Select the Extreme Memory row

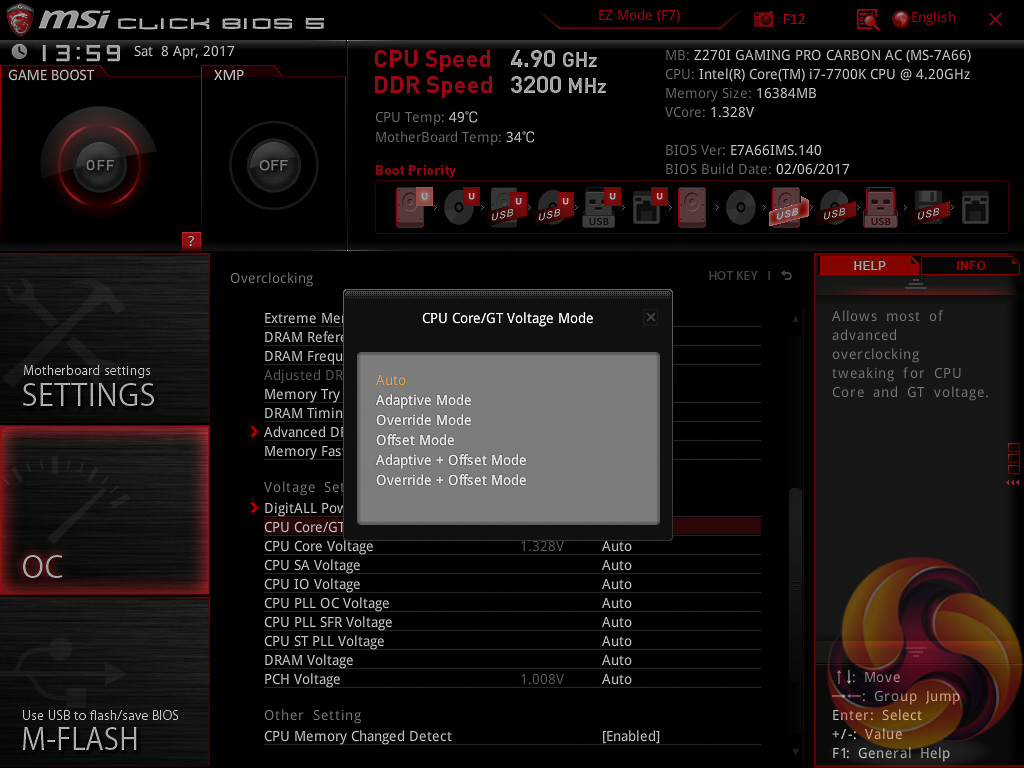[512, 318]
